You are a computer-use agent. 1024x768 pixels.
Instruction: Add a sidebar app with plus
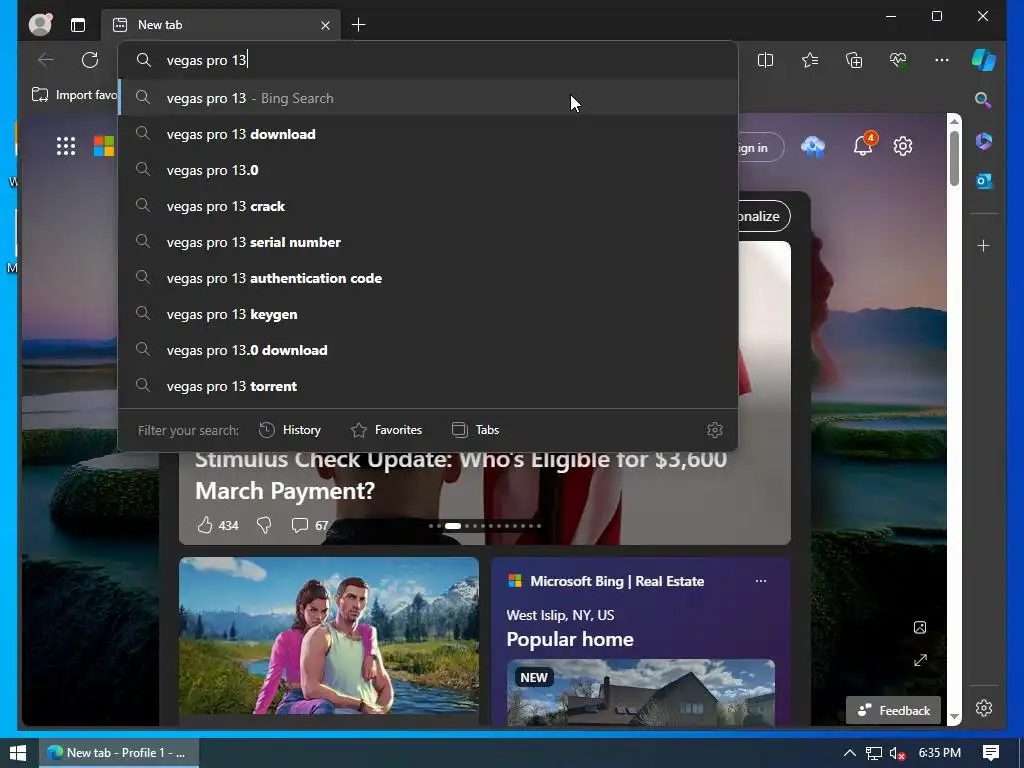[x=984, y=246]
